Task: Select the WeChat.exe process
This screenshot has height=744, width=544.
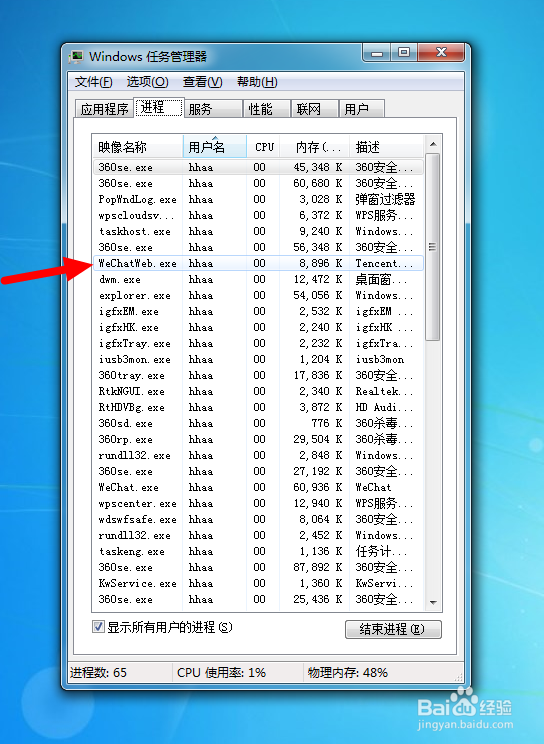Action: (x=259, y=487)
